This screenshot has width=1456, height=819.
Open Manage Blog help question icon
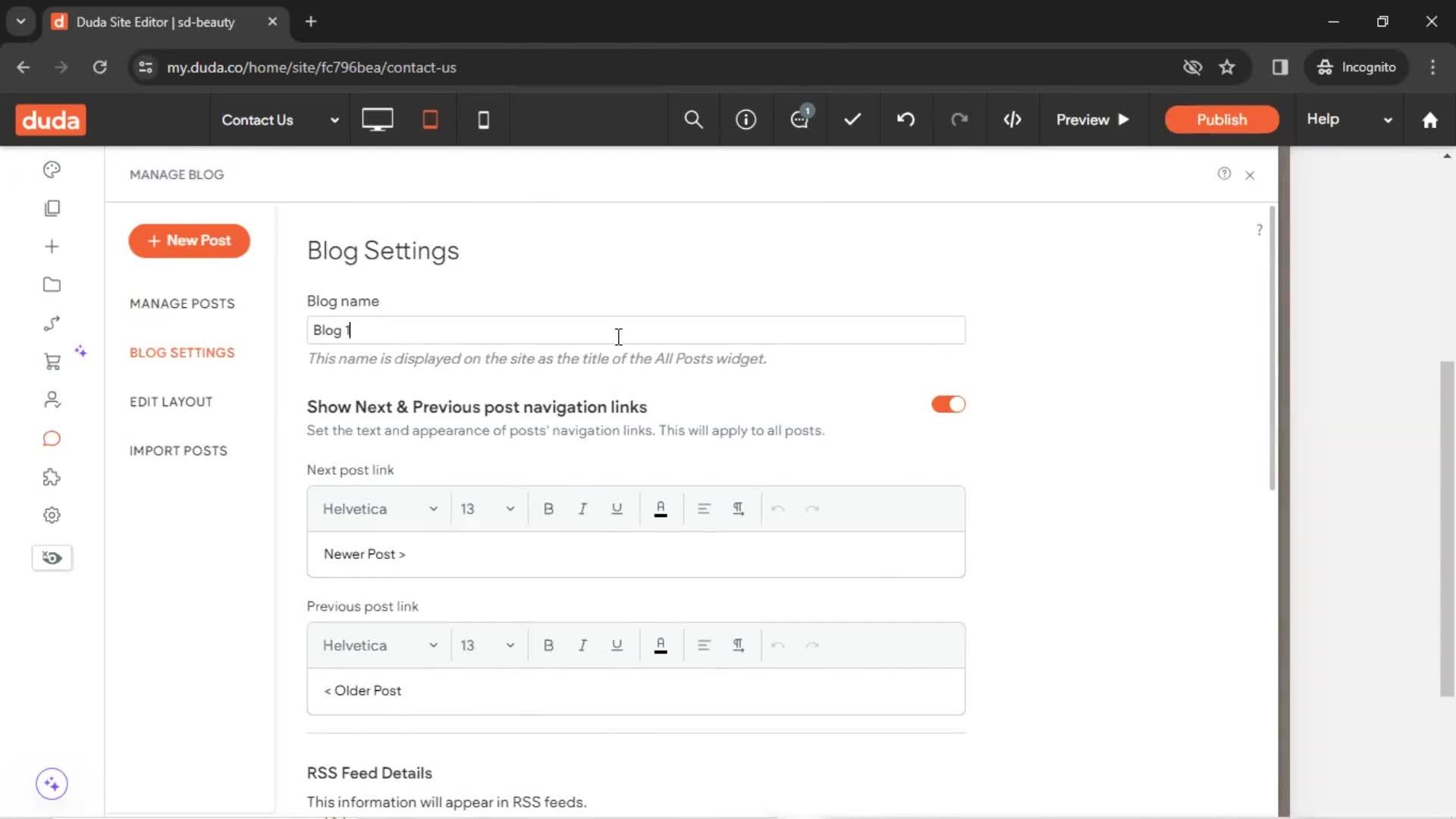coord(1224,174)
